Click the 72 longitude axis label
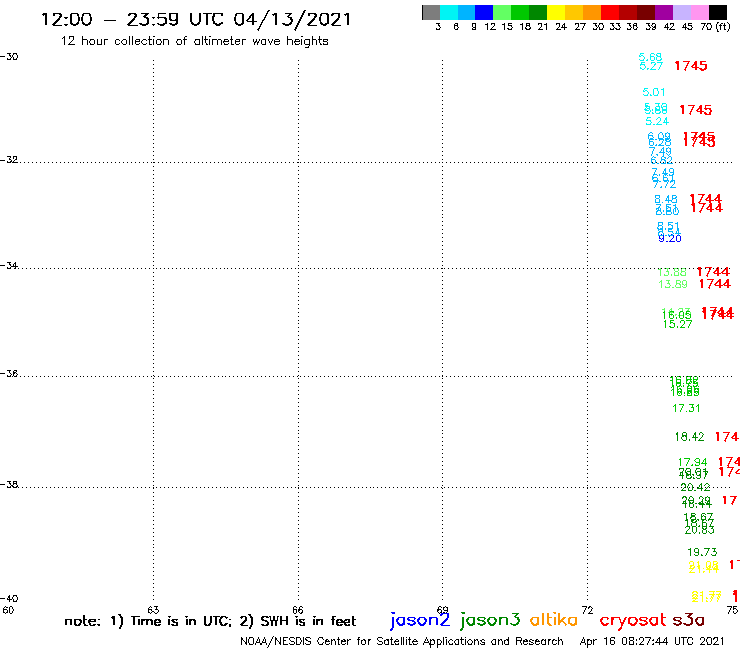This screenshot has height=650, width=740. [587, 610]
